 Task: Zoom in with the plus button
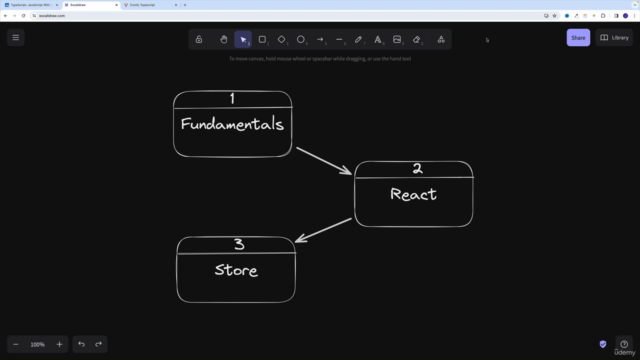59,344
